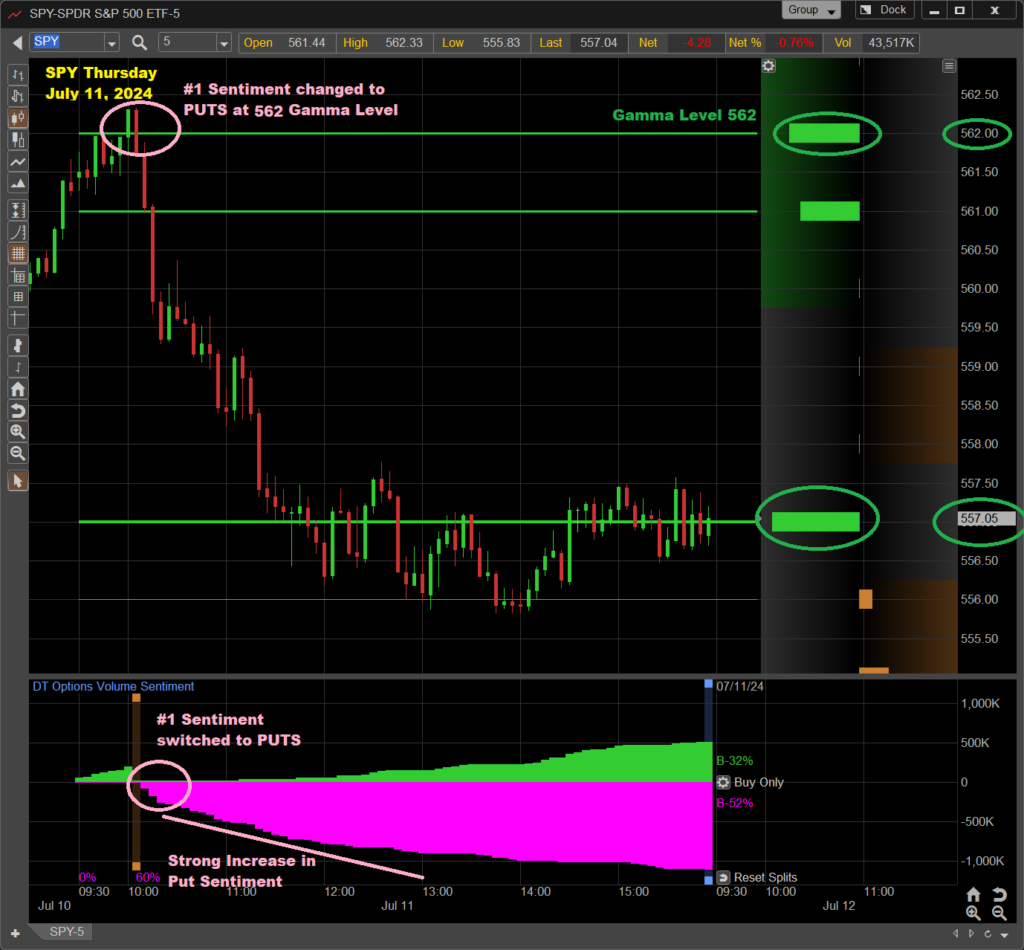Click home icon in left toolbar
The width and height of the screenshot is (1024, 950).
tap(17, 389)
